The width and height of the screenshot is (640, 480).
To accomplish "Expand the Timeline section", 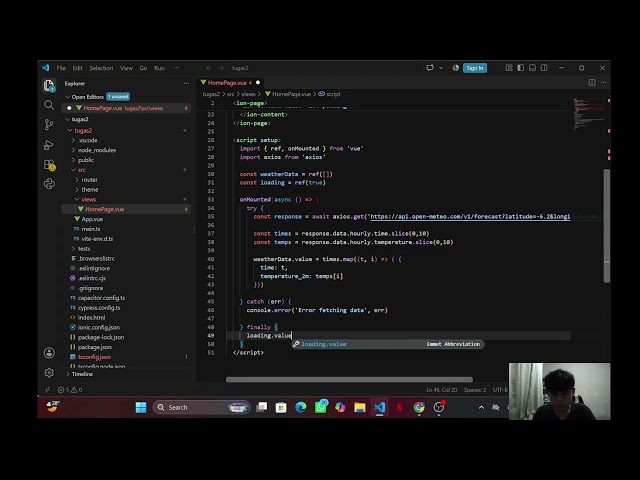I will point(82,374).
